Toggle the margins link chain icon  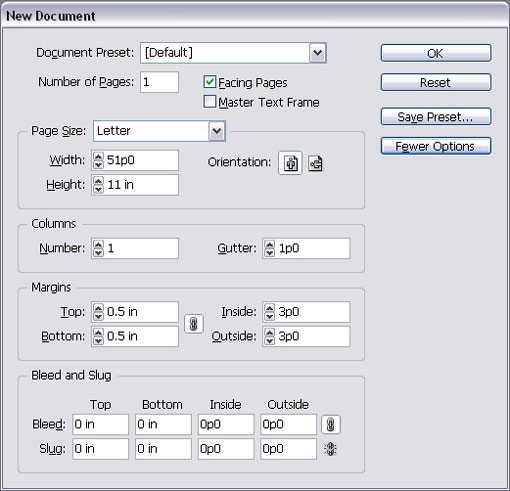pyautogui.click(x=194, y=324)
